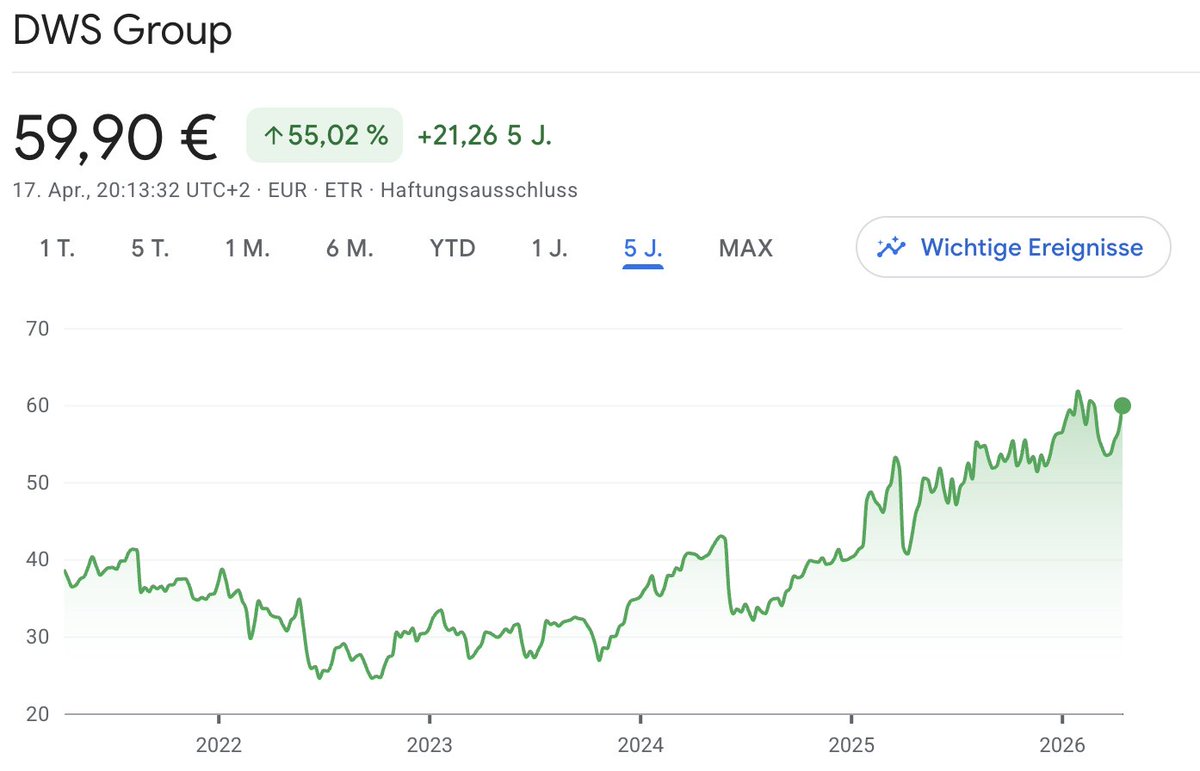Select the 5 T. time range tab
The image size is (1200, 771).
[150, 248]
